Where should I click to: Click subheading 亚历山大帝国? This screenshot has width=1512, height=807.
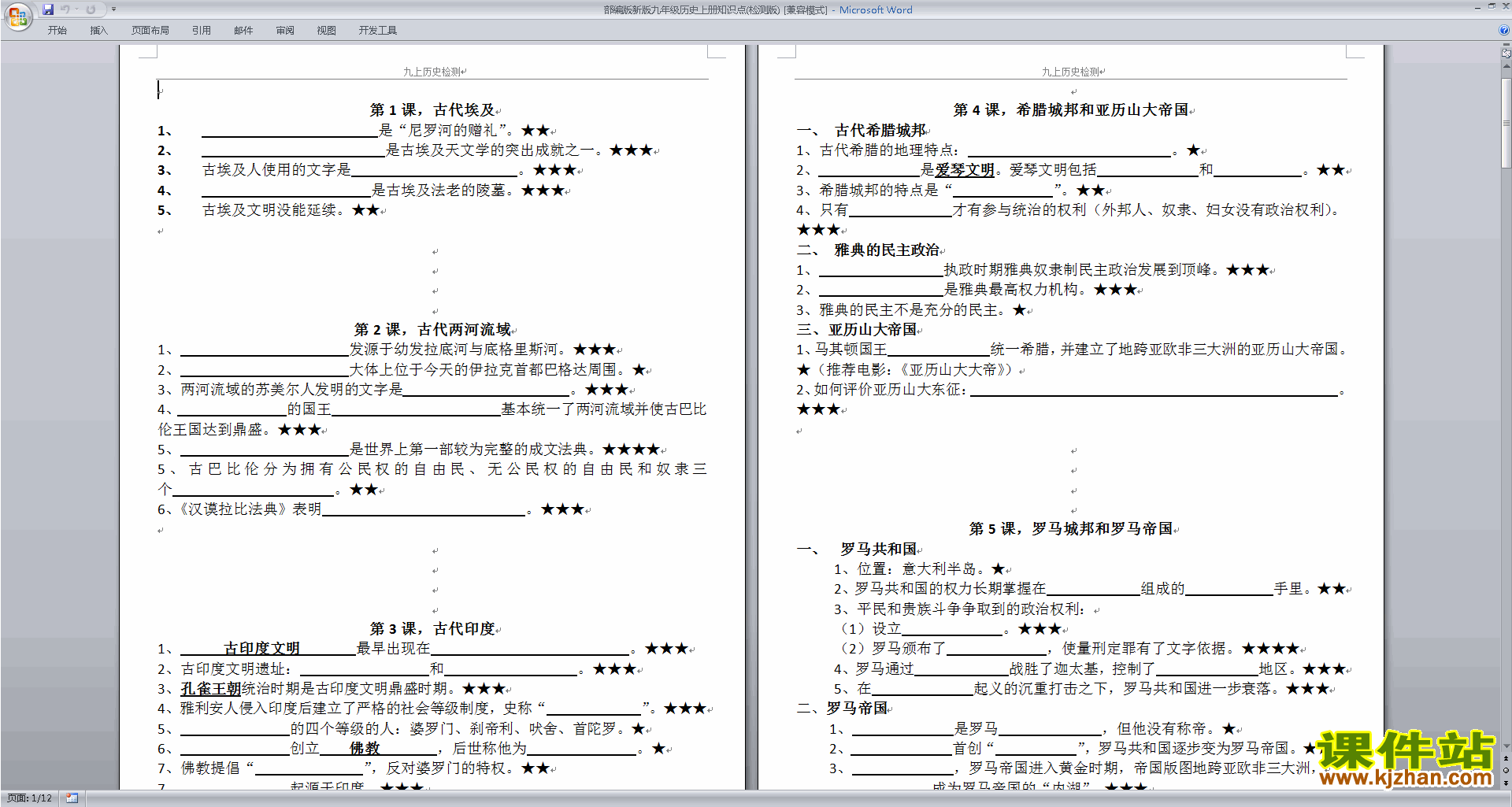873,329
